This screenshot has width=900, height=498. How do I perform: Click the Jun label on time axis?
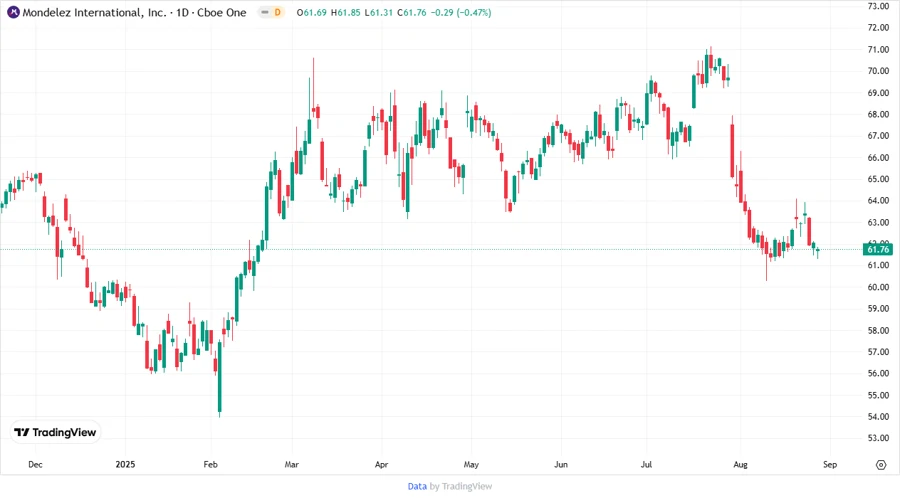click(561, 464)
